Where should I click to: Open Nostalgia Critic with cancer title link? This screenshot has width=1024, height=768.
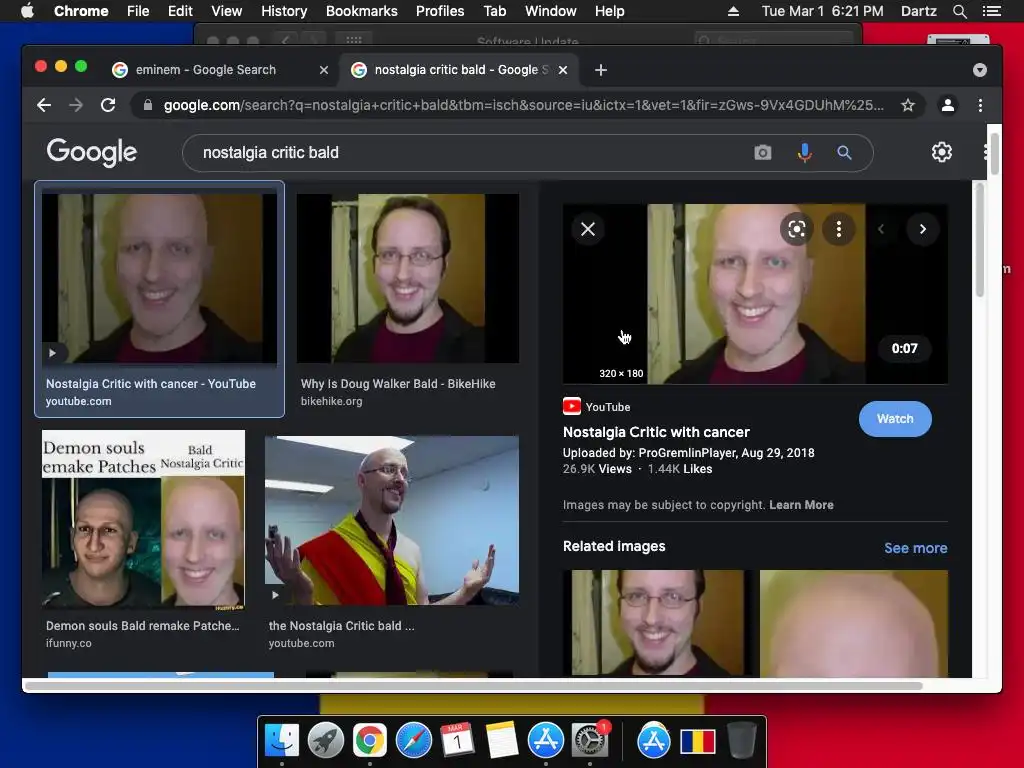tap(656, 432)
